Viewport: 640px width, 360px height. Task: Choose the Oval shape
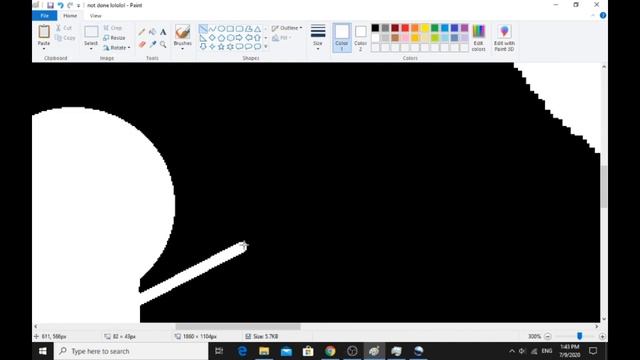click(221, 29)
